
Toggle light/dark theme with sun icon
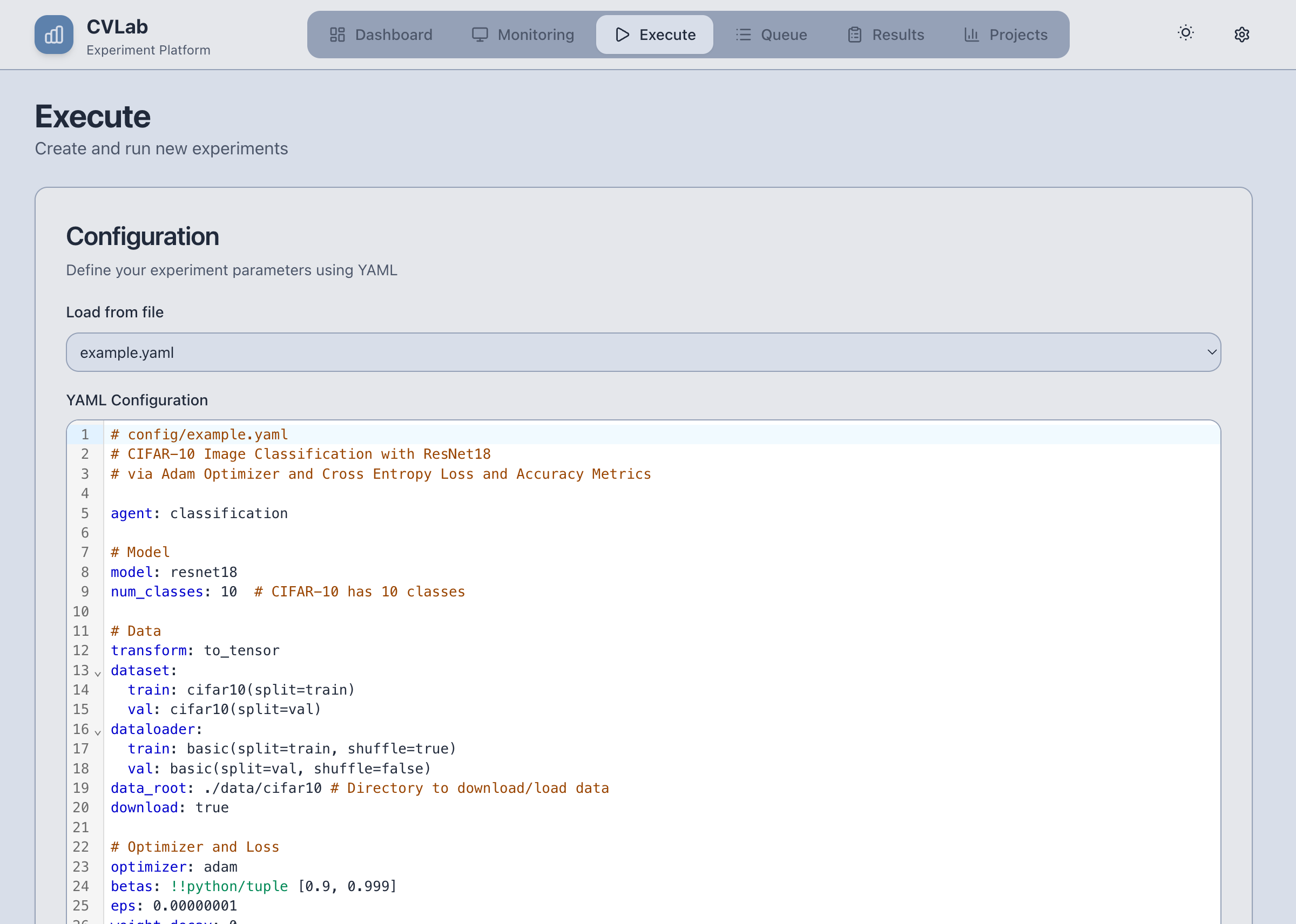[1186, 33]
